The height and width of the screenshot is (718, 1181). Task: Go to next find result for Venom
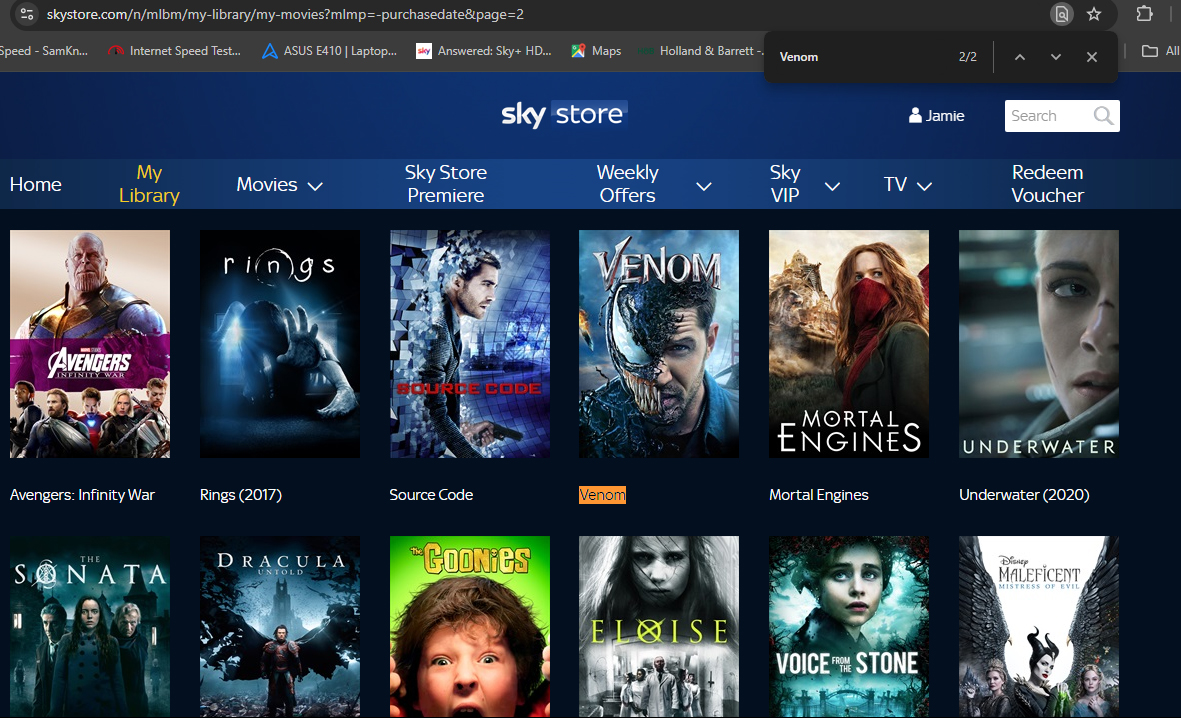click(1056, 57)
